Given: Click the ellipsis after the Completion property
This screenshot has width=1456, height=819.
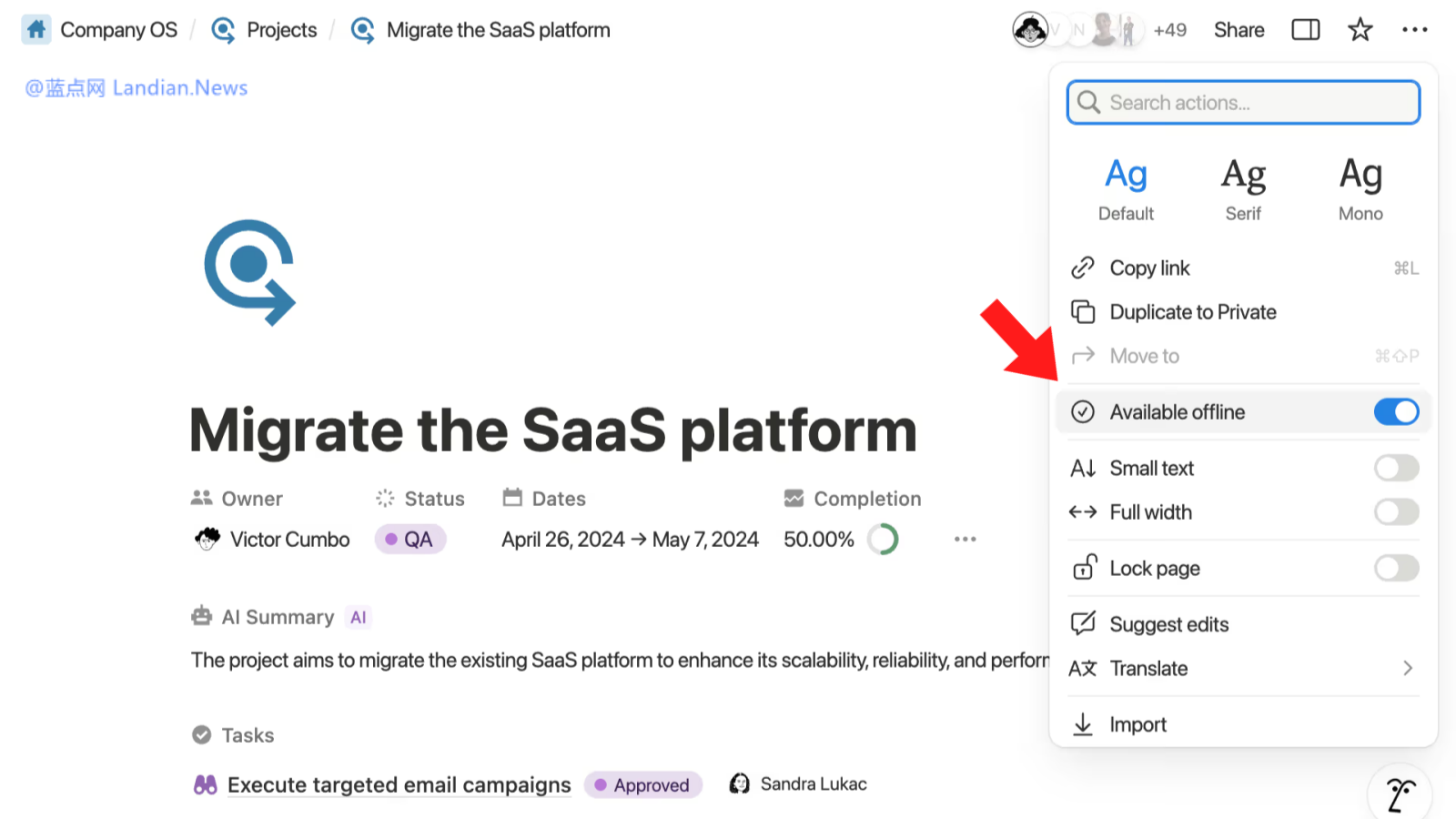Looking at the screenshot, I should click(965, 540).
